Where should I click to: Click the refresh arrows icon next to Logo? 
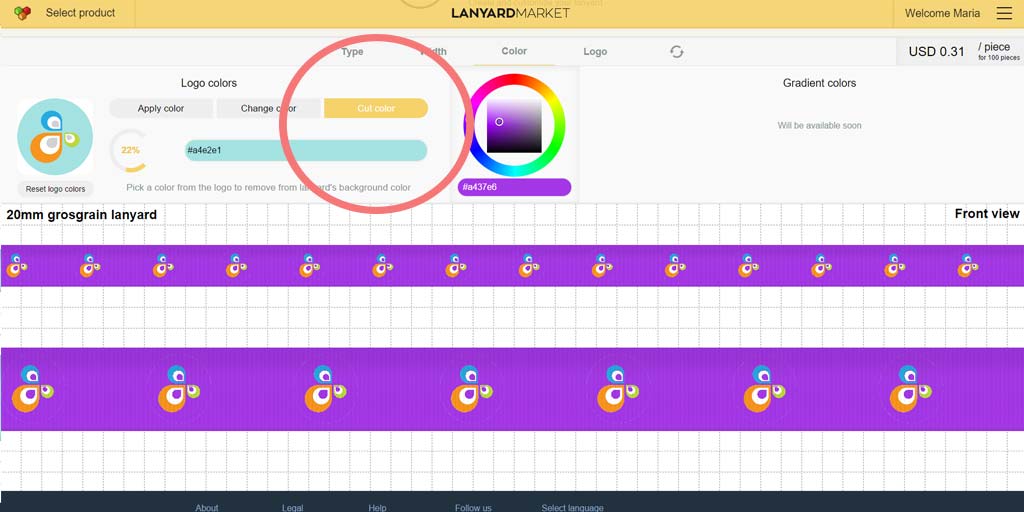tap(677, 52)
